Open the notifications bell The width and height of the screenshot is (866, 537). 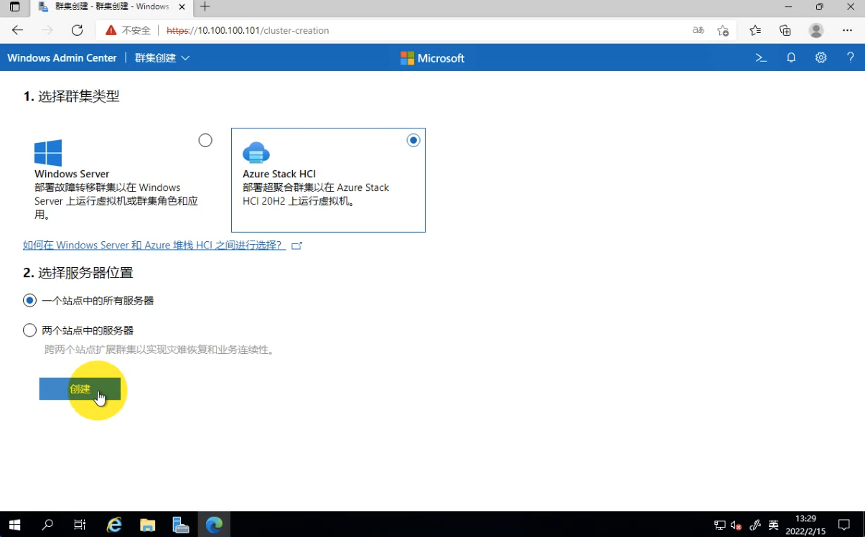tap(791, 57)
